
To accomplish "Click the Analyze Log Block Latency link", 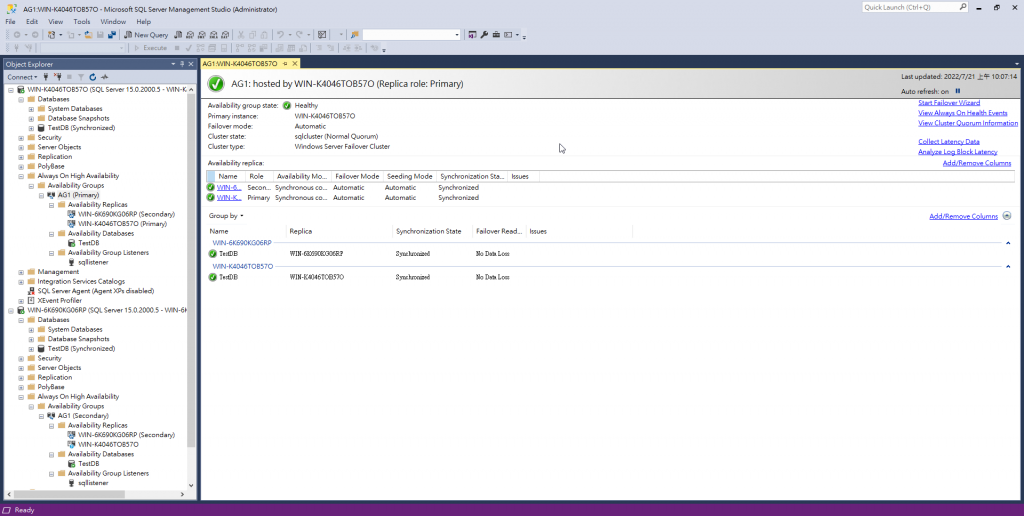I will point(958,152).
